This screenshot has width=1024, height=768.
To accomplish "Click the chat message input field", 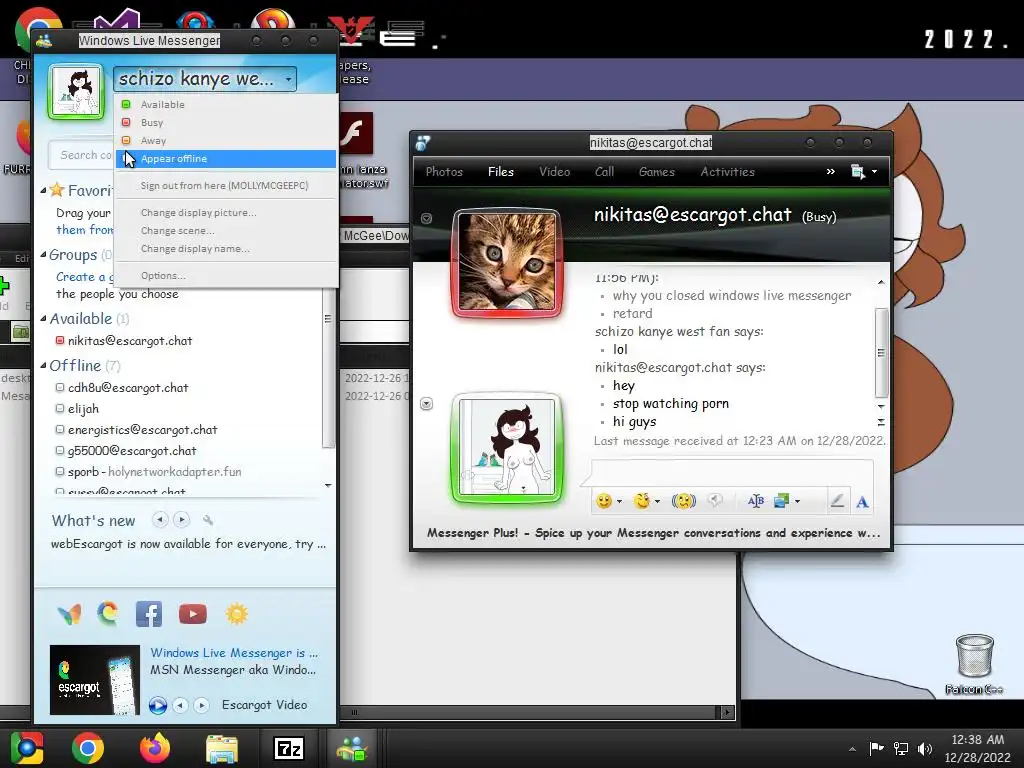I will [x=731, y=472].
